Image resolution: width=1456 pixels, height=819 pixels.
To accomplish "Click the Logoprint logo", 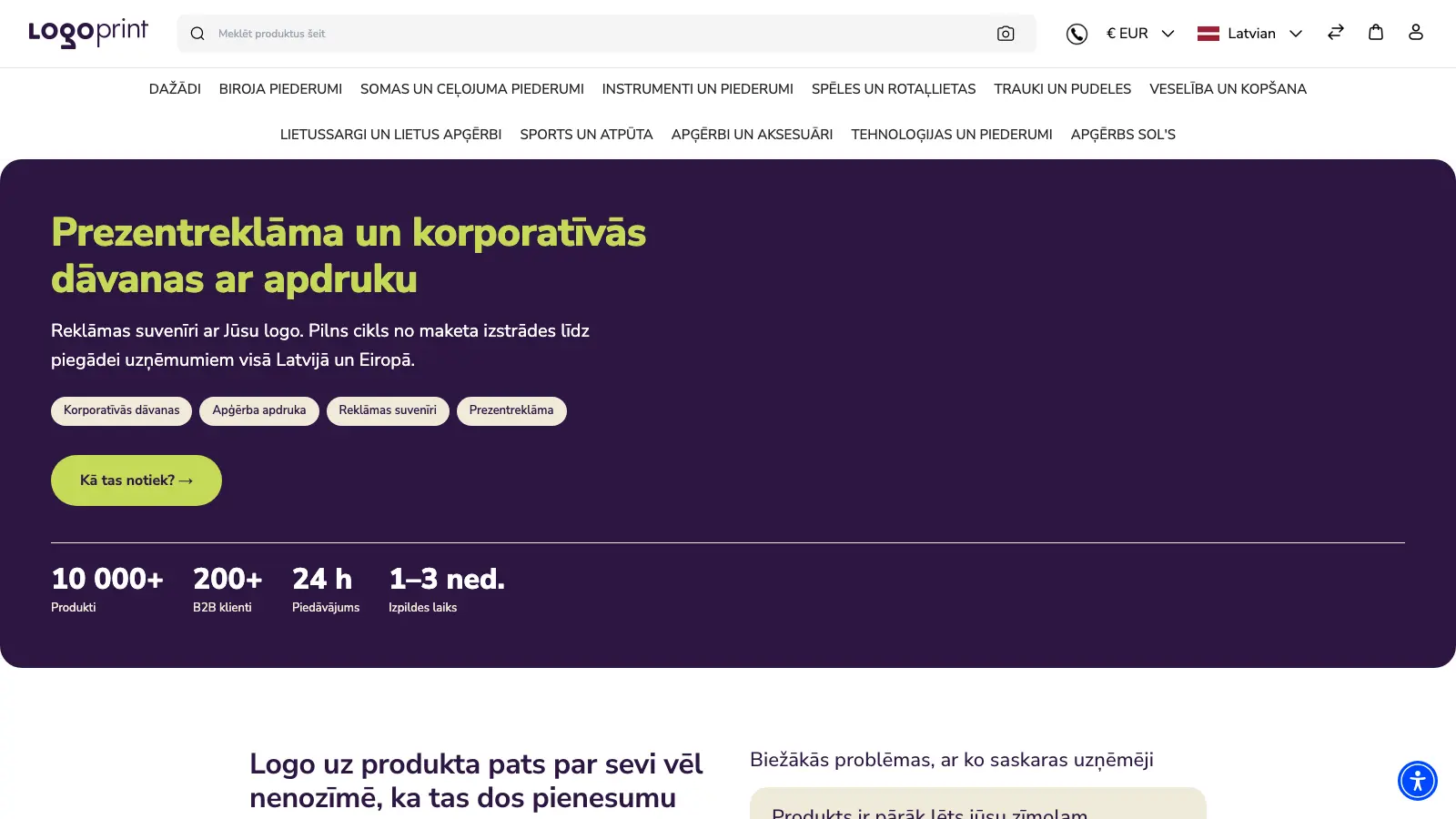I will click(x=88, y=33).
